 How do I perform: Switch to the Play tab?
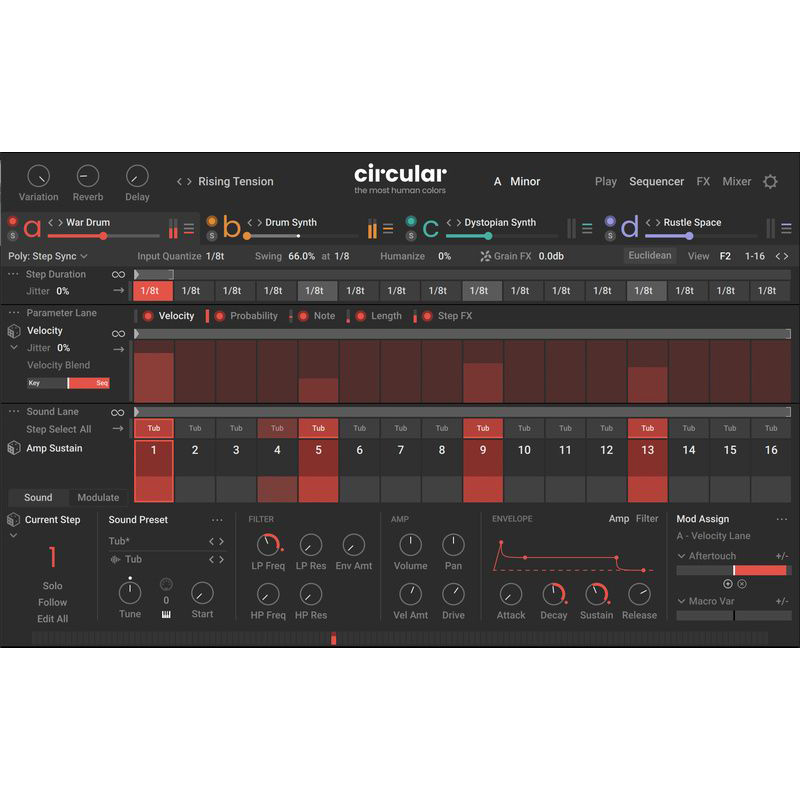[x=606, y=182]
